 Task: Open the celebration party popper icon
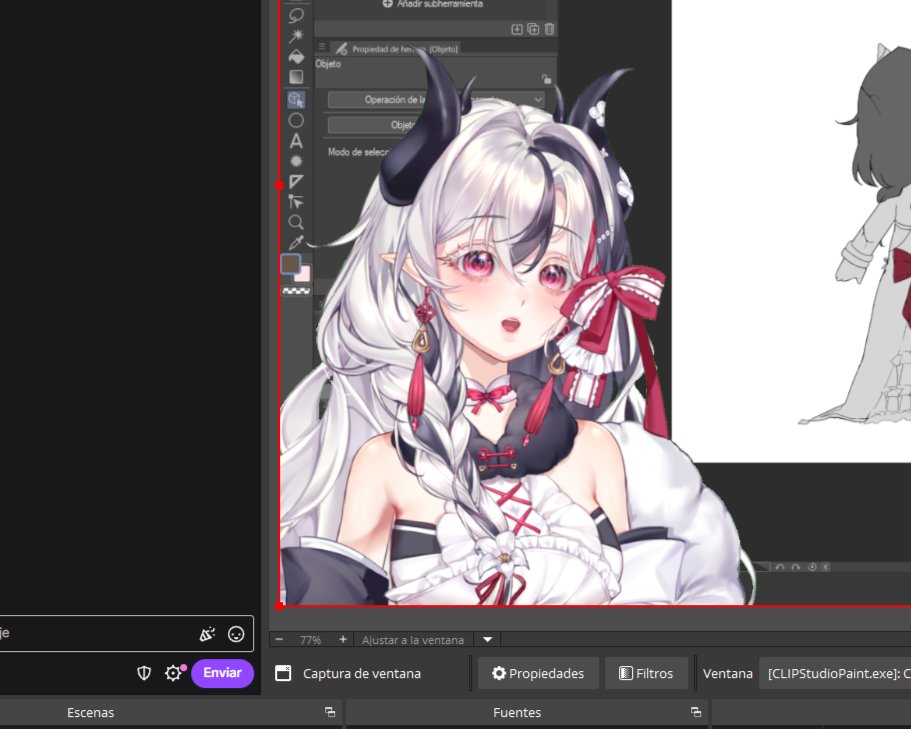(x=207, y=634)
